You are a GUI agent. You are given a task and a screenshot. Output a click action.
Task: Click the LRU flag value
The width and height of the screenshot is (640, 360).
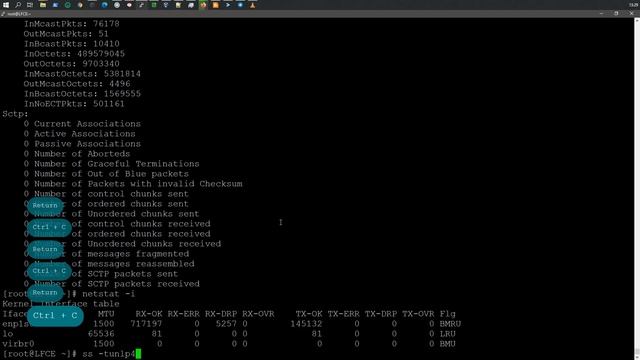(448, 334)
